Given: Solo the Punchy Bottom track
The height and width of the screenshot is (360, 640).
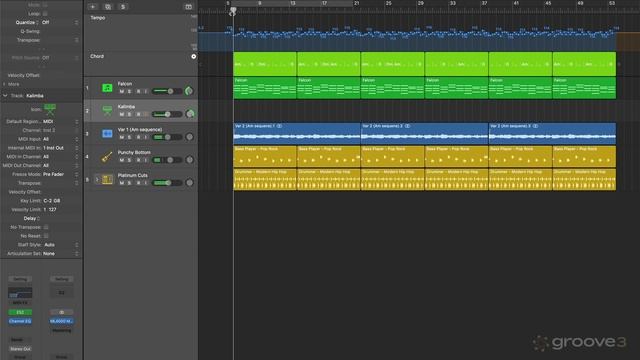Looking at the screenshot, I should pos(129,160).
